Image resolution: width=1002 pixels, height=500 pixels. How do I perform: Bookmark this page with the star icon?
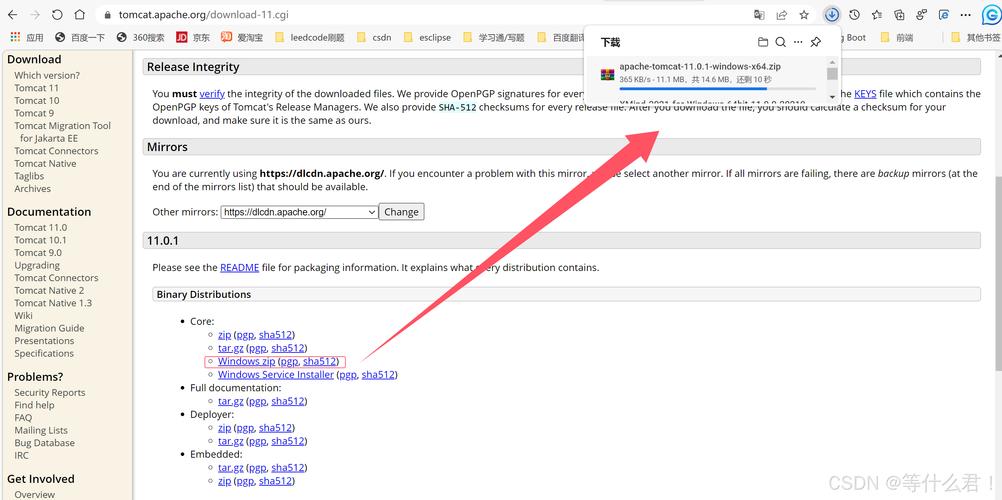point(804,15)
